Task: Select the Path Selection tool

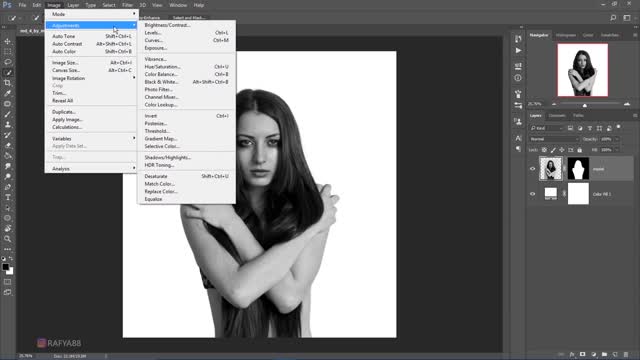Action: click(7, 208)
